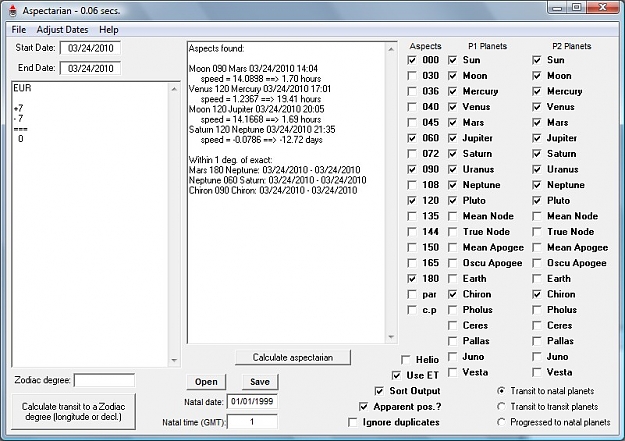Open the Adjust Dates menu
625x441 pixels.
[62, 30]
